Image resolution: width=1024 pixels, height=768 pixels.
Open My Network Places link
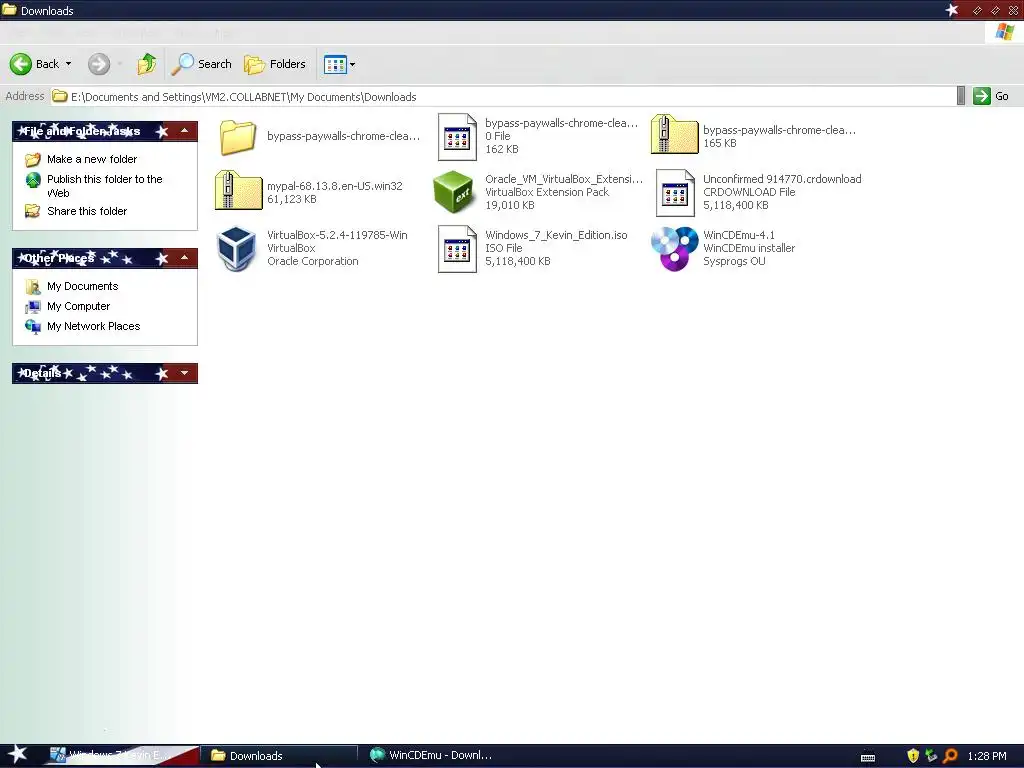(93, 326)
